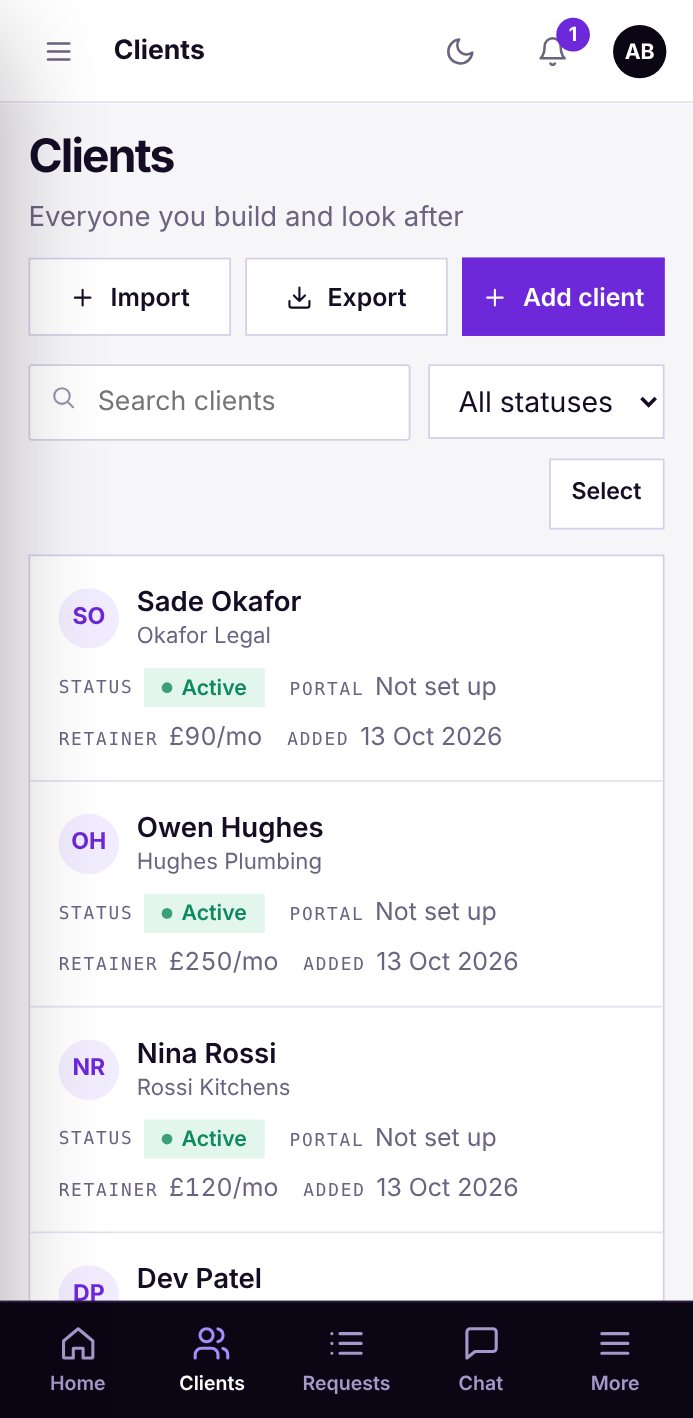Click the Add client plus icon
The height and width of the screenshot is (1418, 693).
click(x=495, y=298)
